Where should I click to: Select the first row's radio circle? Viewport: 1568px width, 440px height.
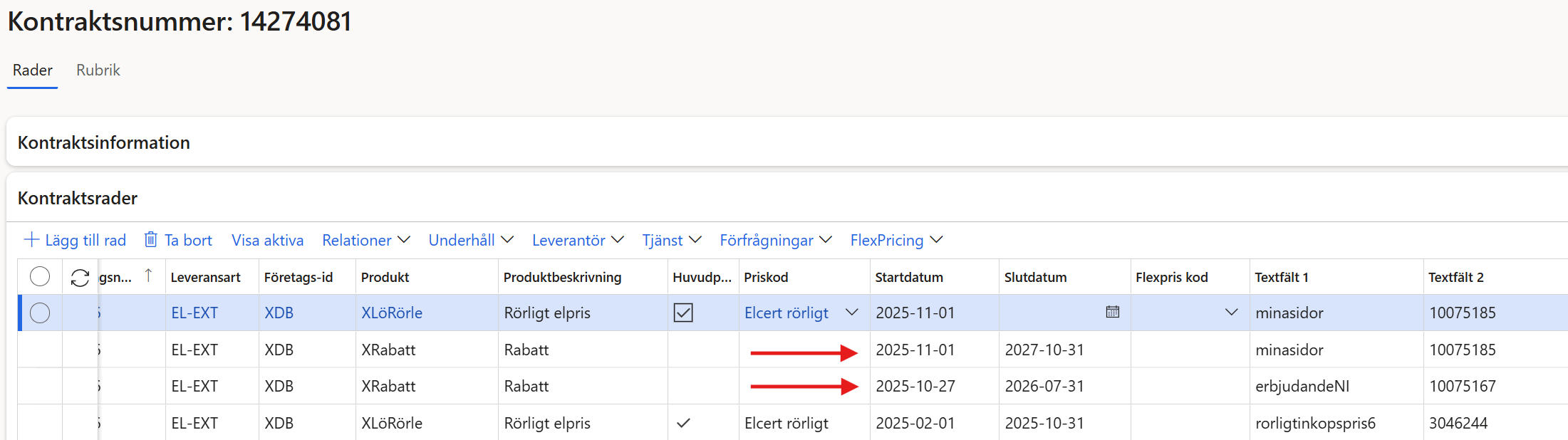pyautogui.click(x=40, y=313)
